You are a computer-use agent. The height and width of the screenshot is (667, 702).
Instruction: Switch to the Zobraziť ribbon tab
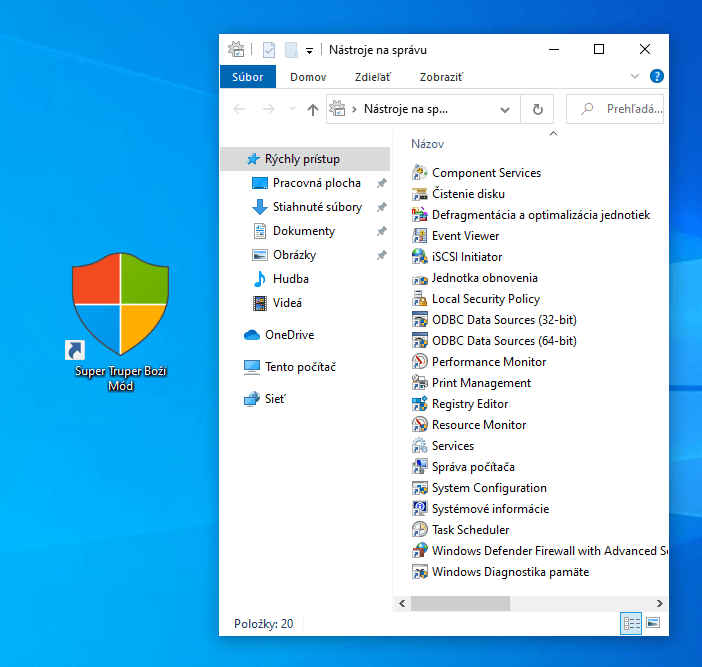[440, 77]
